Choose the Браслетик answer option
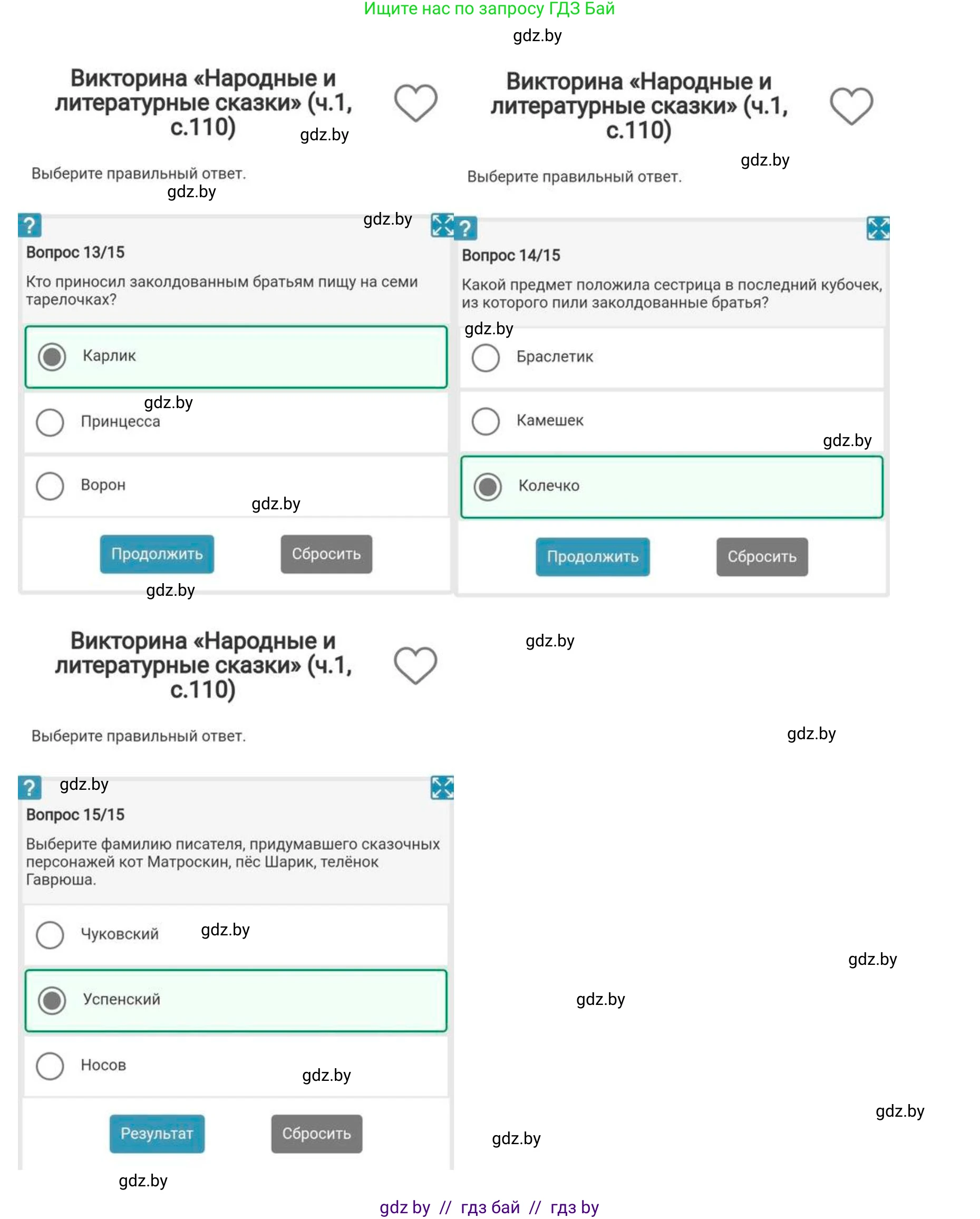 [x=486, y=357]
